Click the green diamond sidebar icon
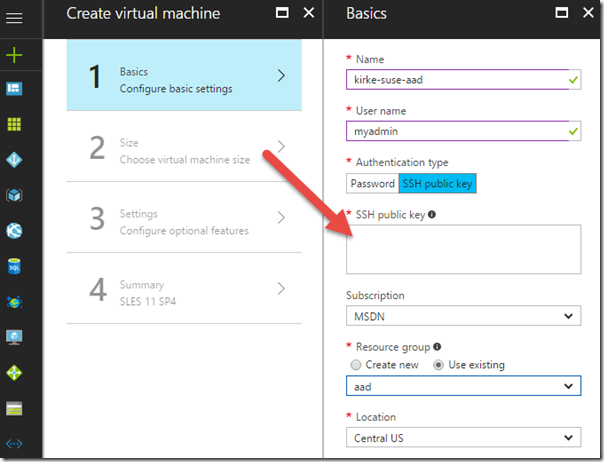The height and width of the screenshot is (462, 604). [x=14, y=373]
